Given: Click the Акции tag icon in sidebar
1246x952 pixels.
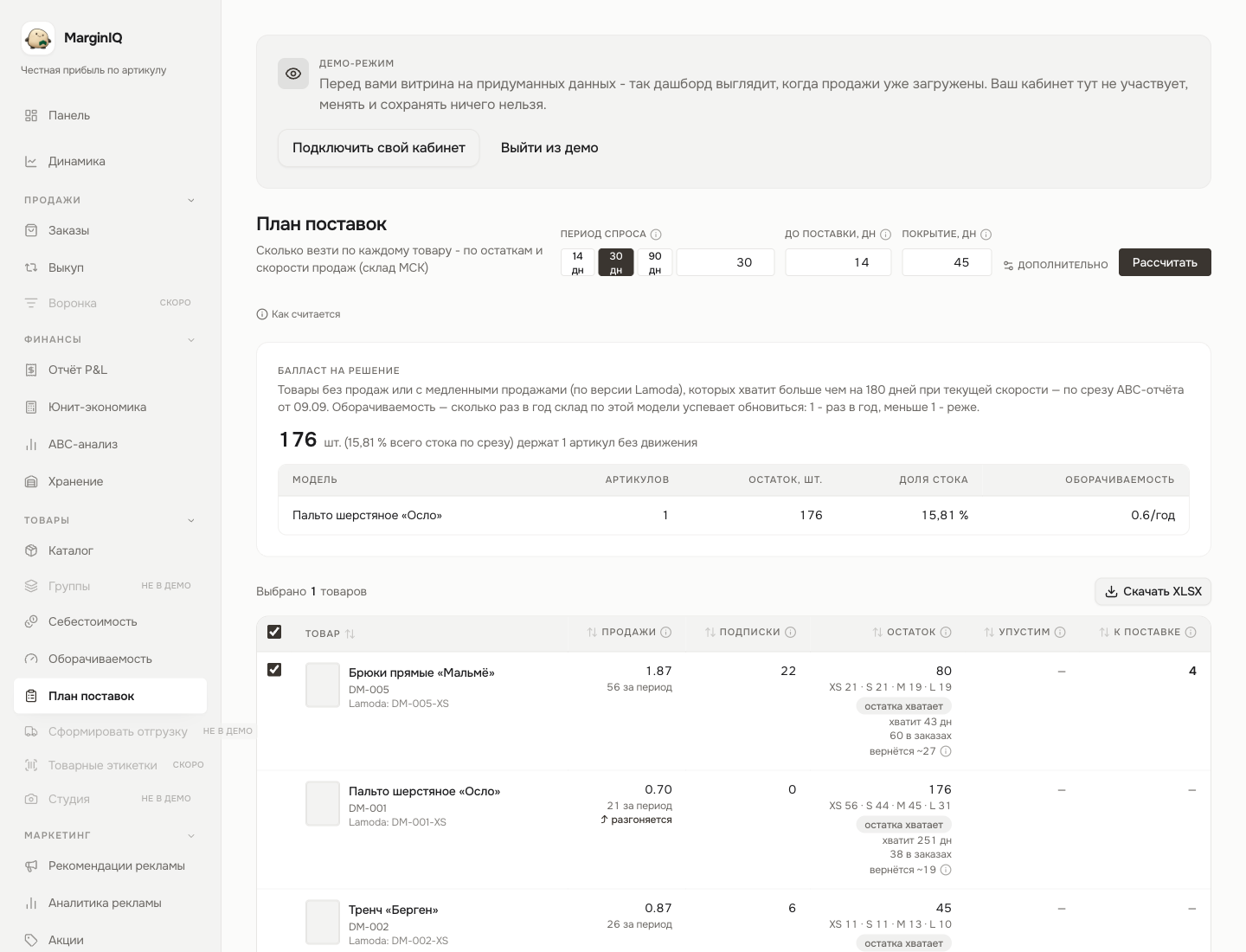Looking at the screenshot, I should tap(31, 941).
